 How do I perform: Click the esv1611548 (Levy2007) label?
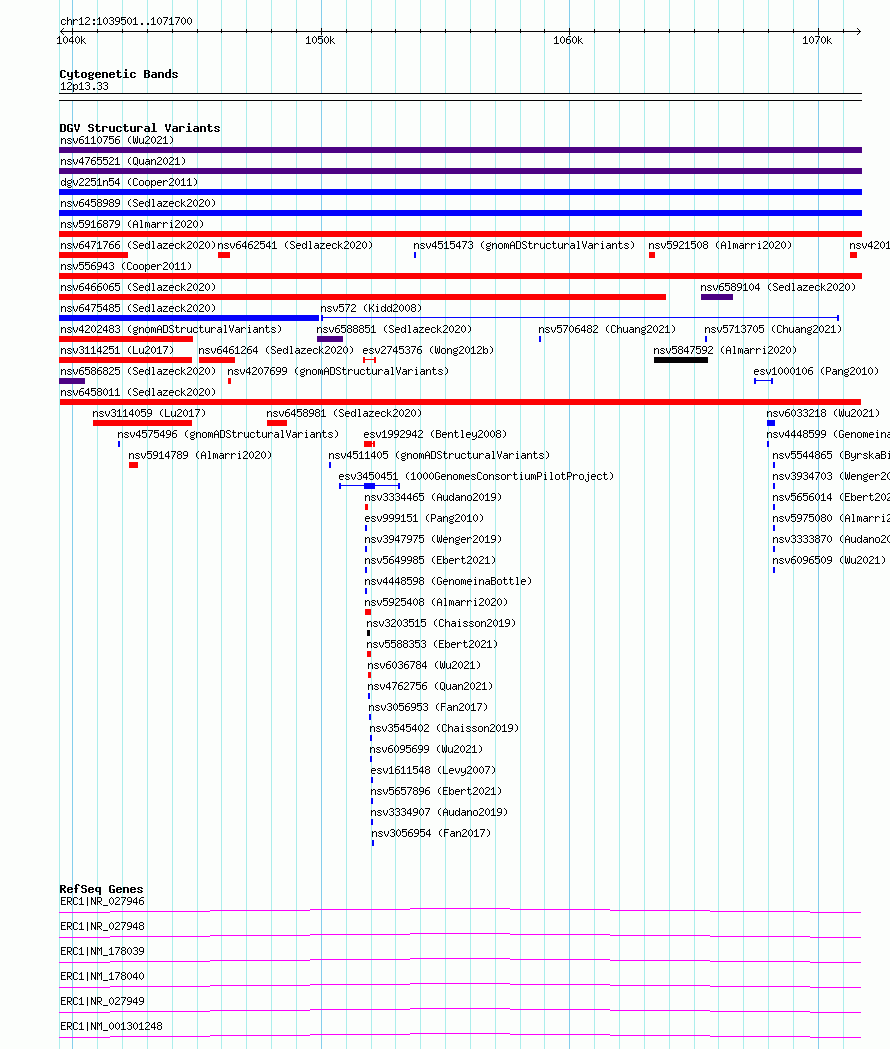433,770
